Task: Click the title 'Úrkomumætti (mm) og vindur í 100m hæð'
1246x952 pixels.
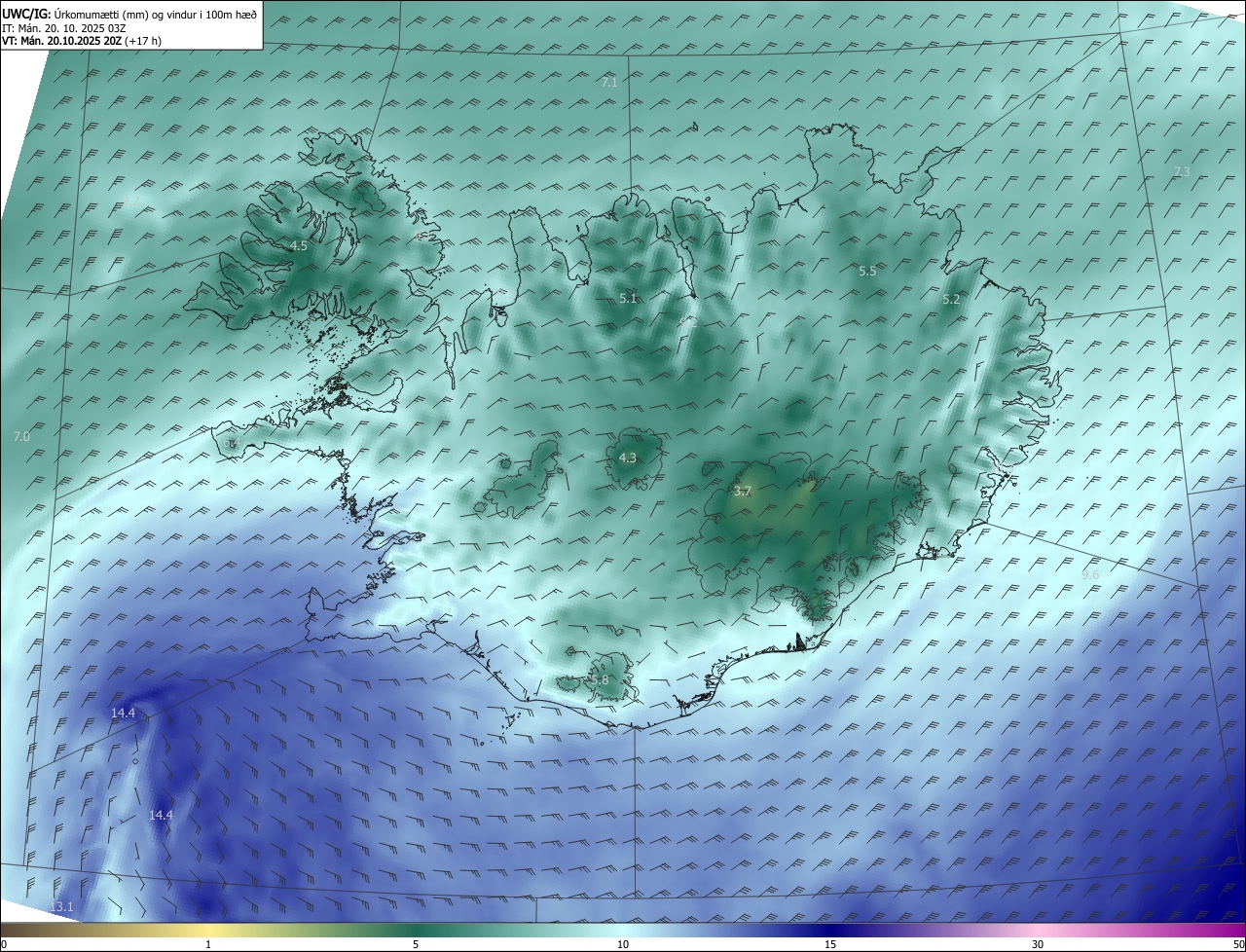Action: (155, 14)
